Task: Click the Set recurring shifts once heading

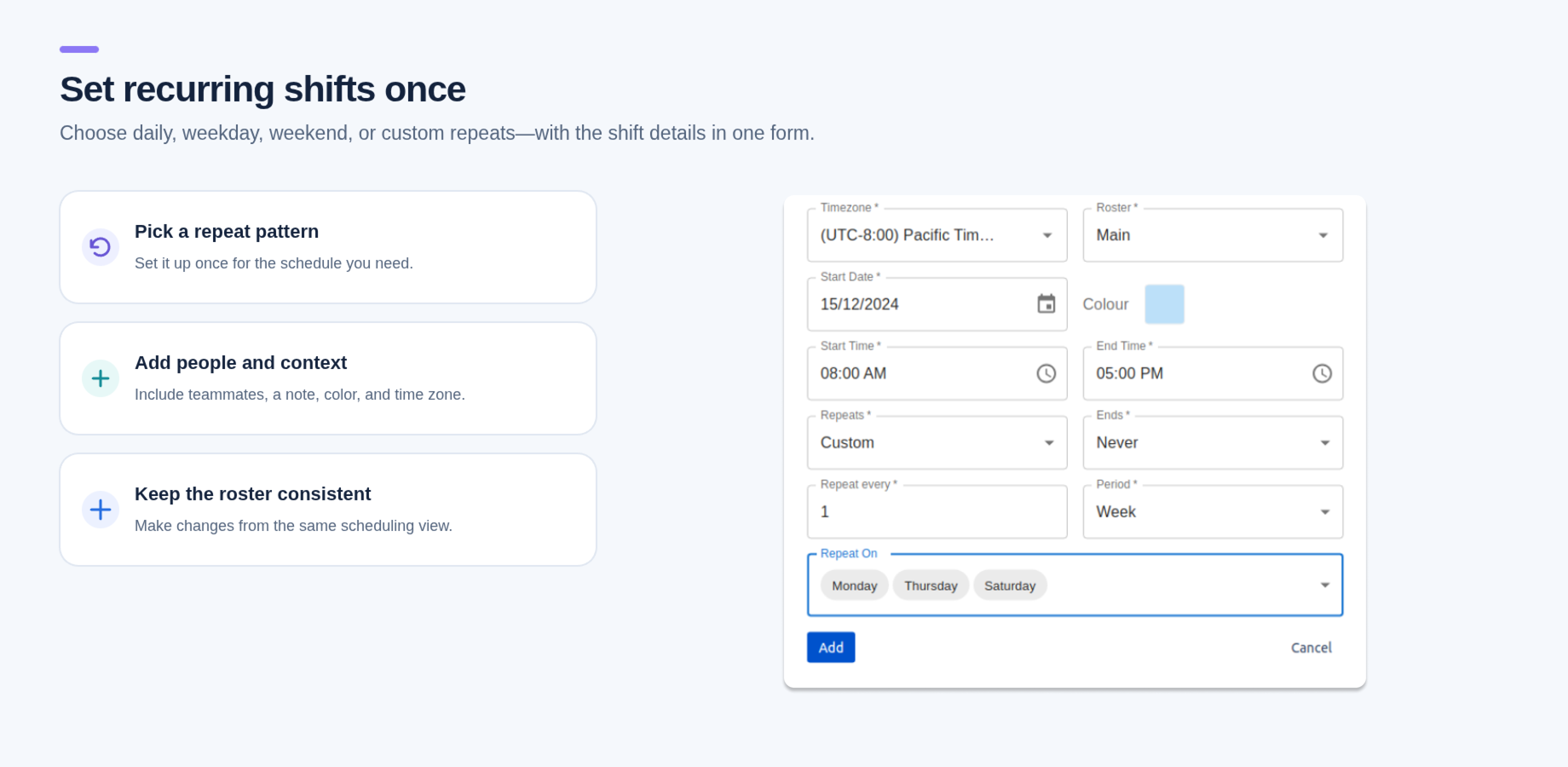Action: coord(262,89)
